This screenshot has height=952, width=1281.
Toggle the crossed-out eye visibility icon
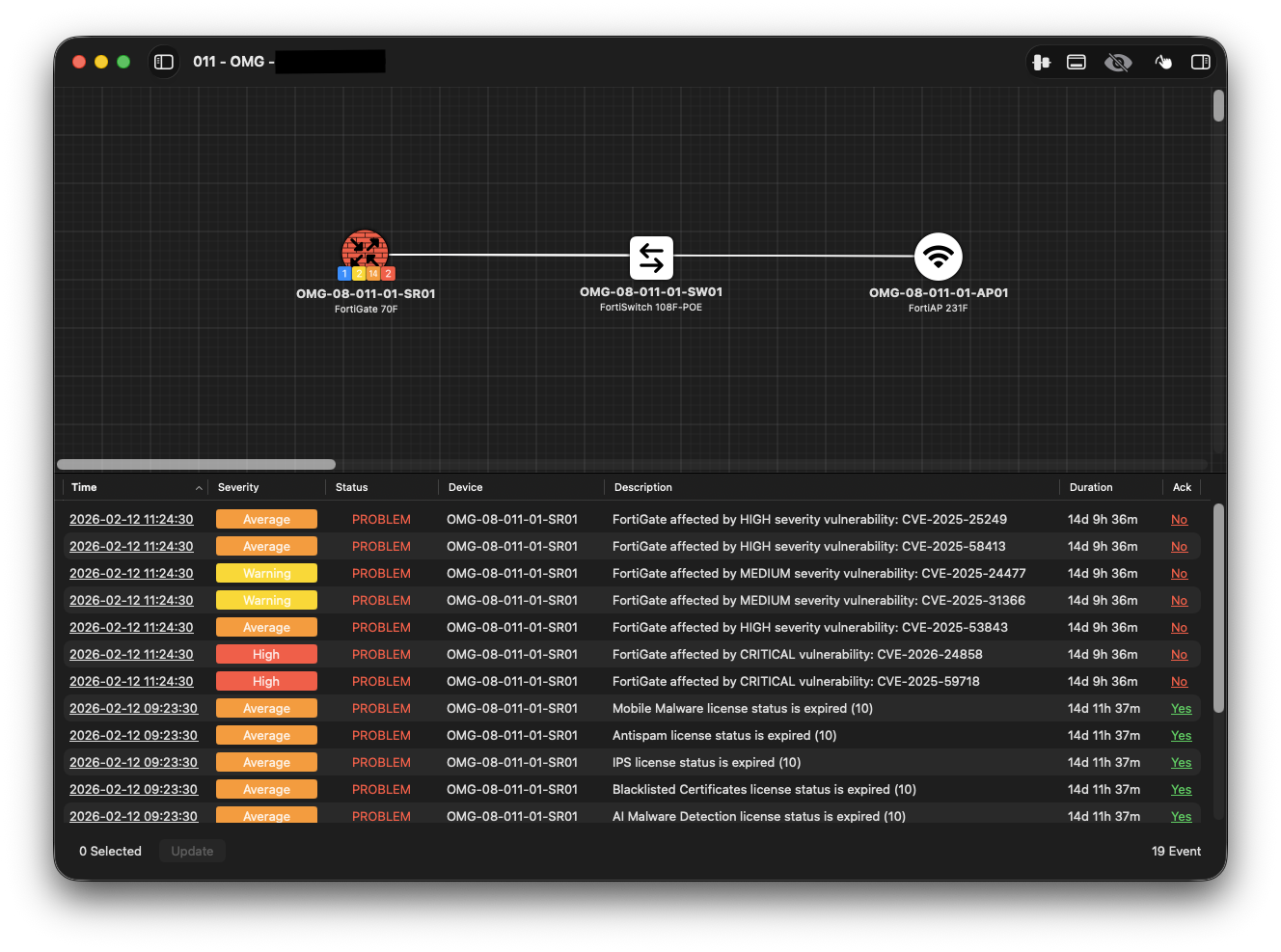point(1118,62)
